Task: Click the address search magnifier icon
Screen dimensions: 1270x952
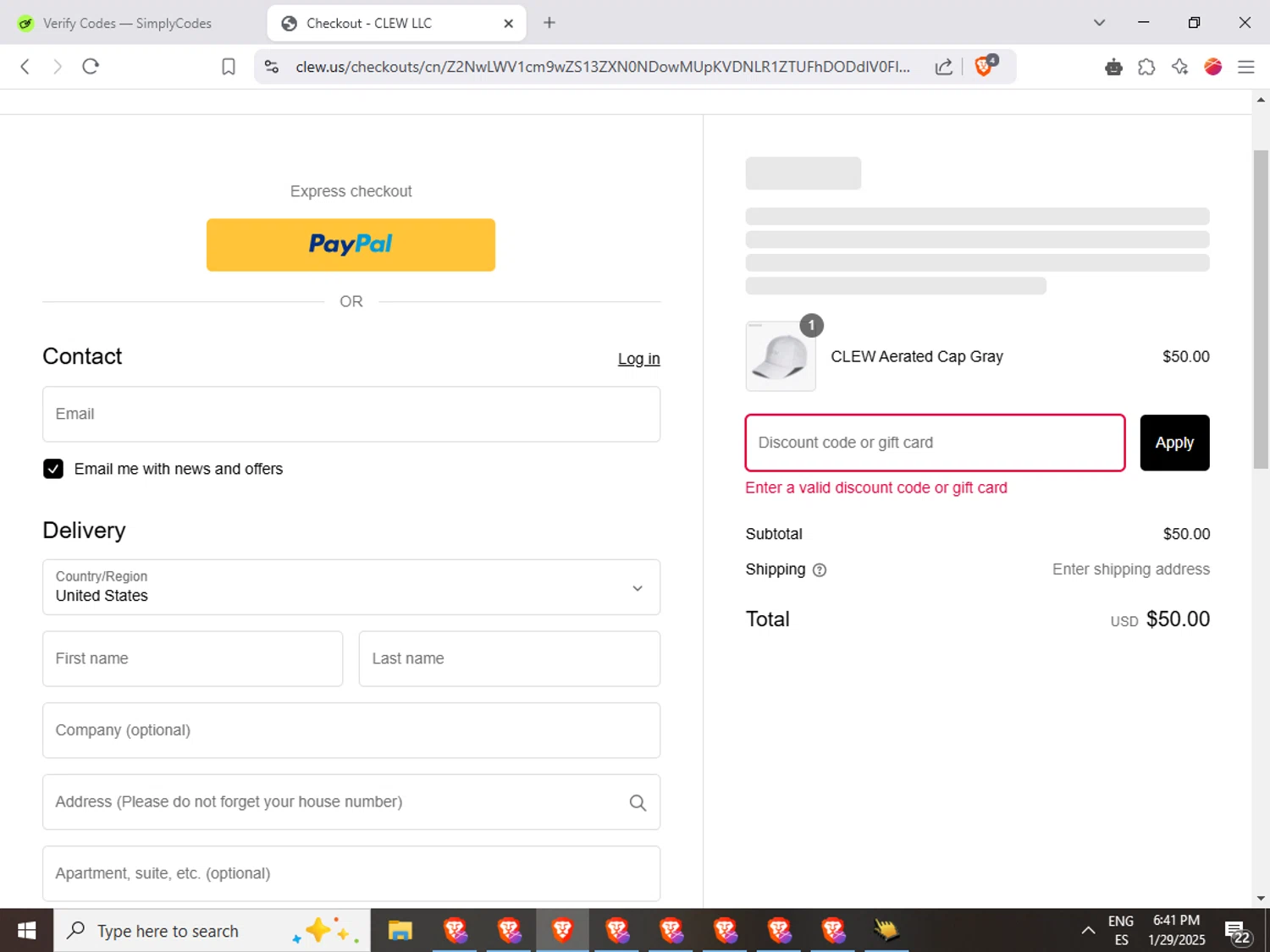Action: click(638, 803)
